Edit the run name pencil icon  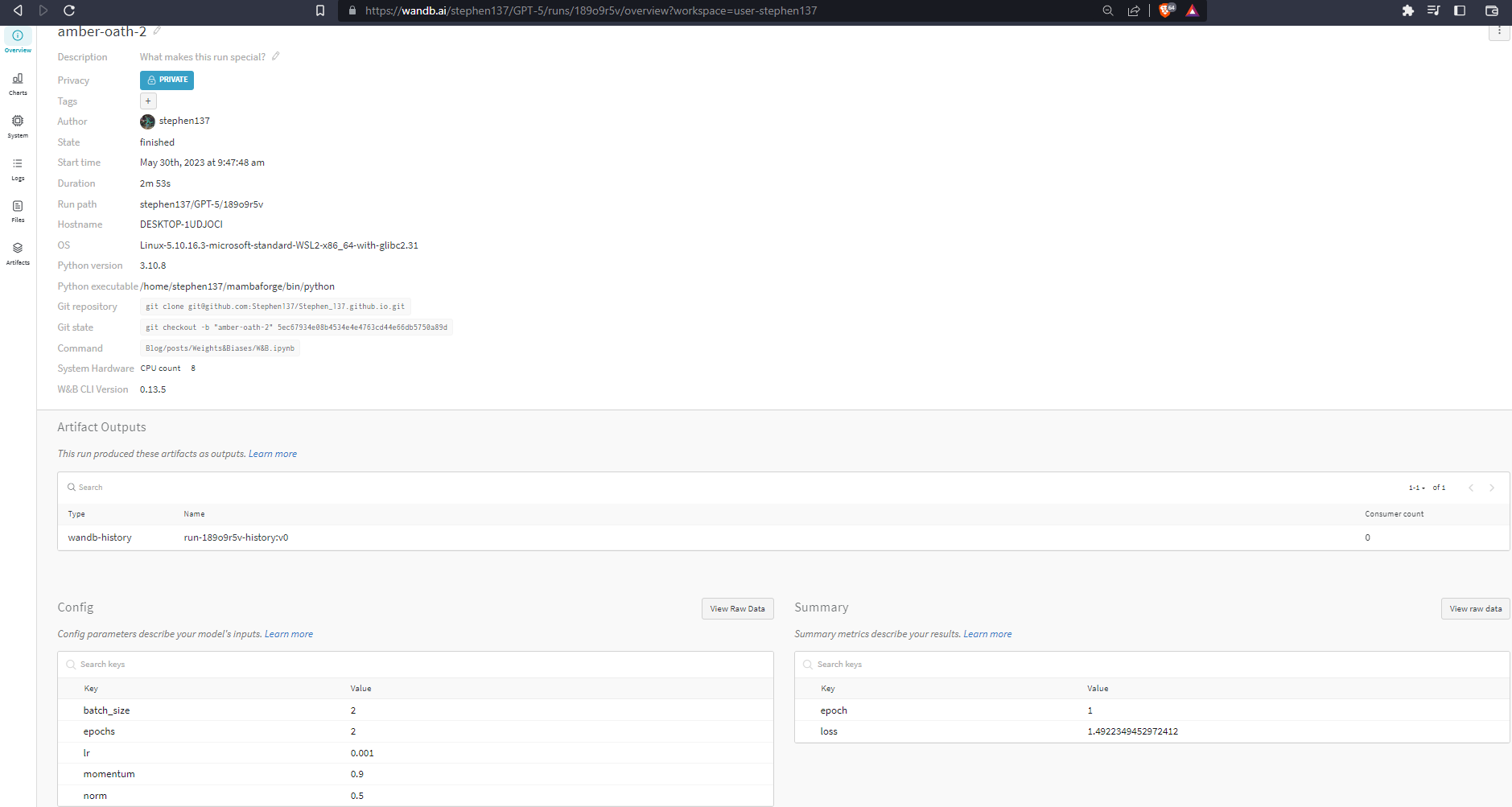pyautogui.click(x=157, y=31)
